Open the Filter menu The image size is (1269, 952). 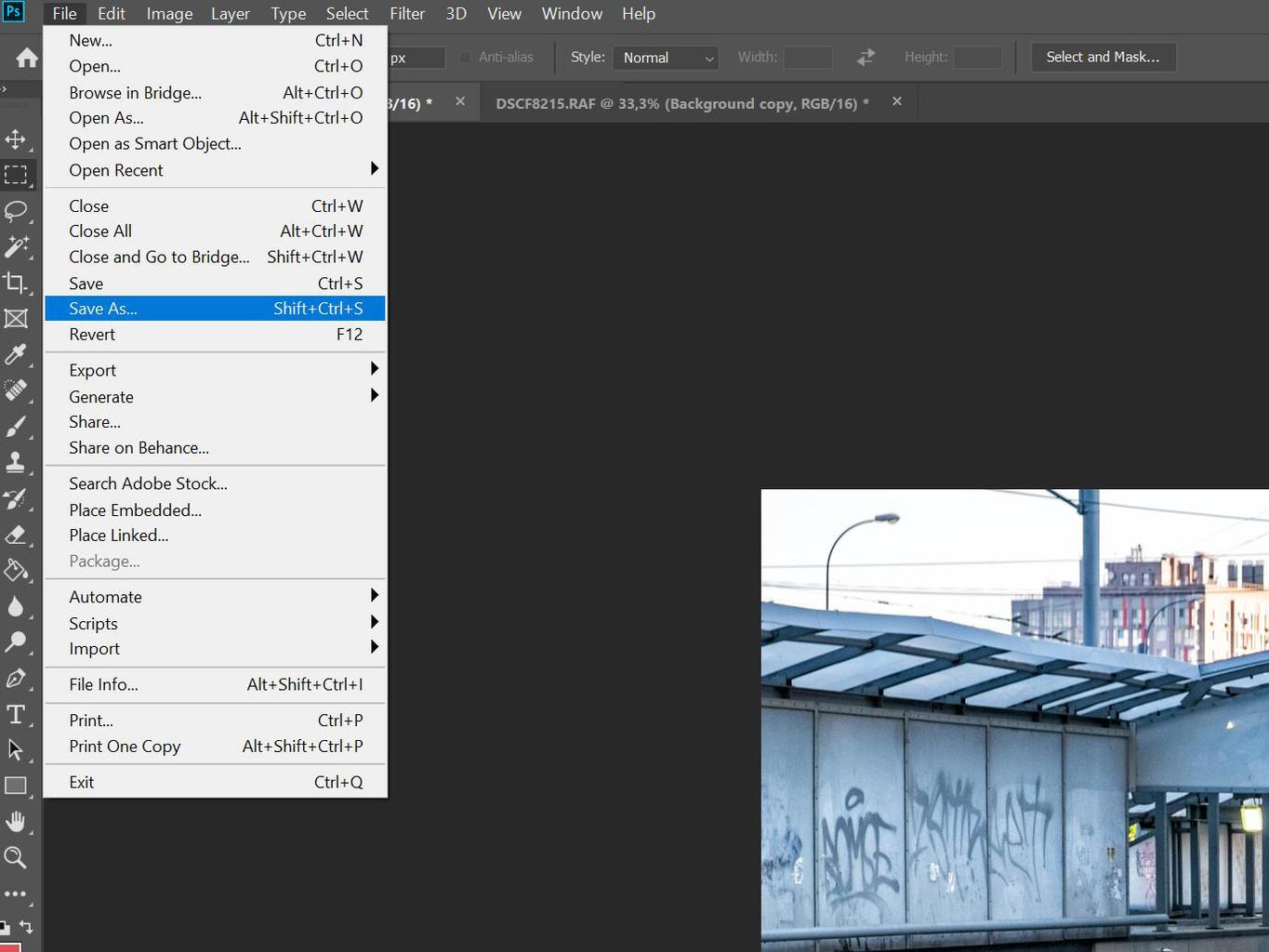point(406,14)
